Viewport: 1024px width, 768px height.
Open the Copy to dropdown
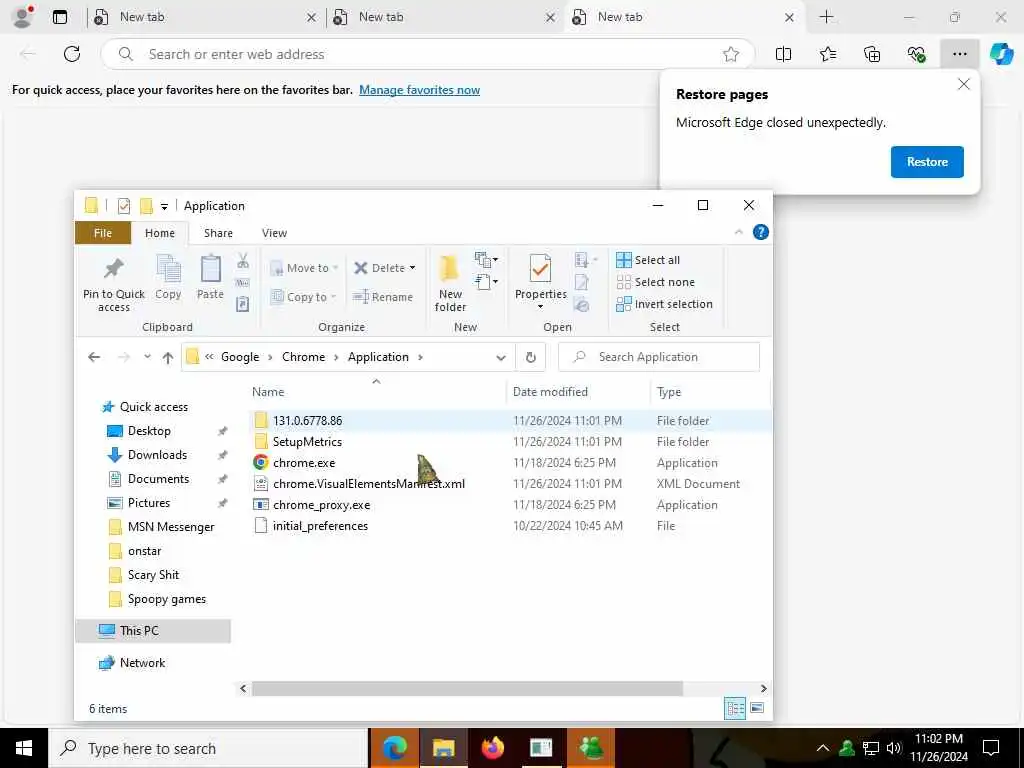click(303, 297)
